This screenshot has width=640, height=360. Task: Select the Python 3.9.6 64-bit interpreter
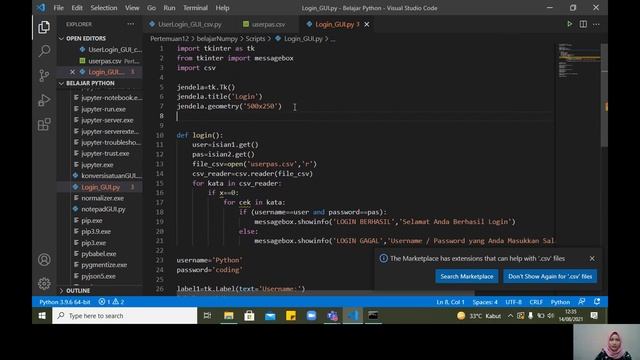[x=64, y=302]
